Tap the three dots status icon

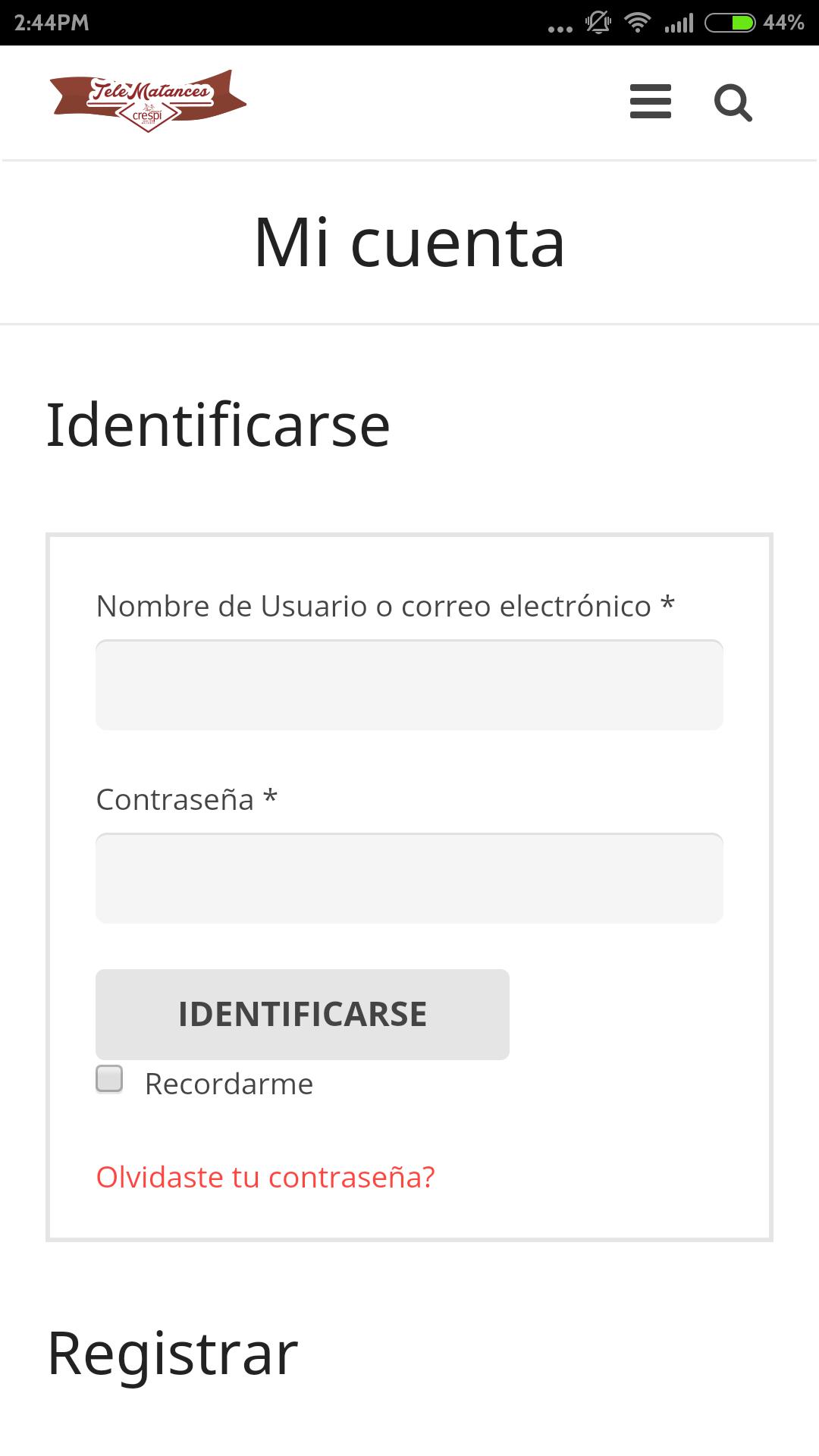(560, 29)
